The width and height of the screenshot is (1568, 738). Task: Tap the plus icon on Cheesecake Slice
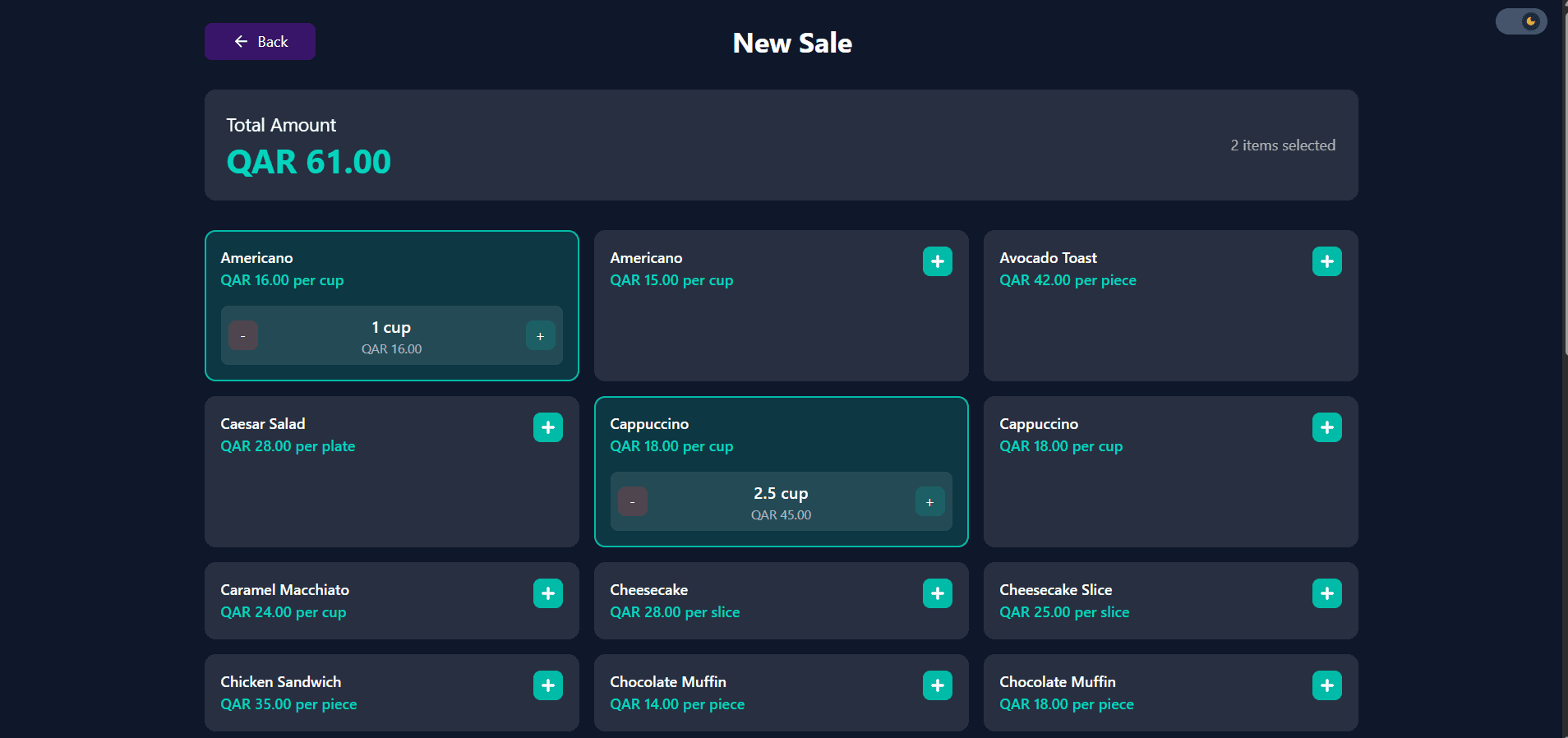point(1327,593)
